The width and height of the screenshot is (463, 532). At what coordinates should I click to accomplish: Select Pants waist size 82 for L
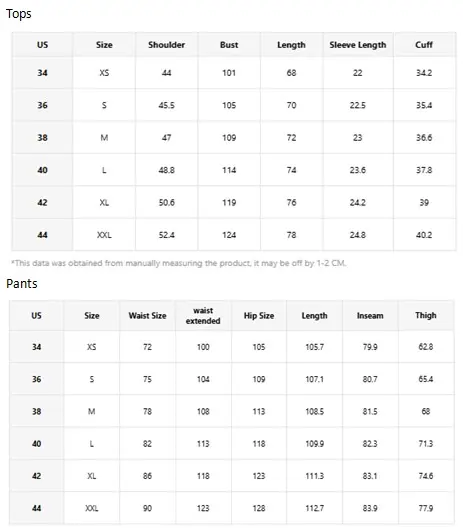tap(147, 444)
